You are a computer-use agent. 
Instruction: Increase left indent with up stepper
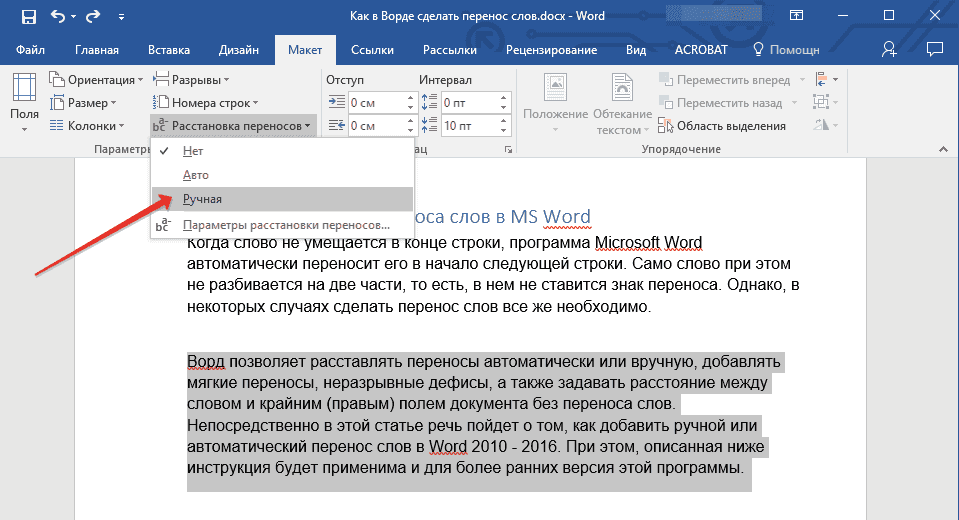click(x=410, y=98)
